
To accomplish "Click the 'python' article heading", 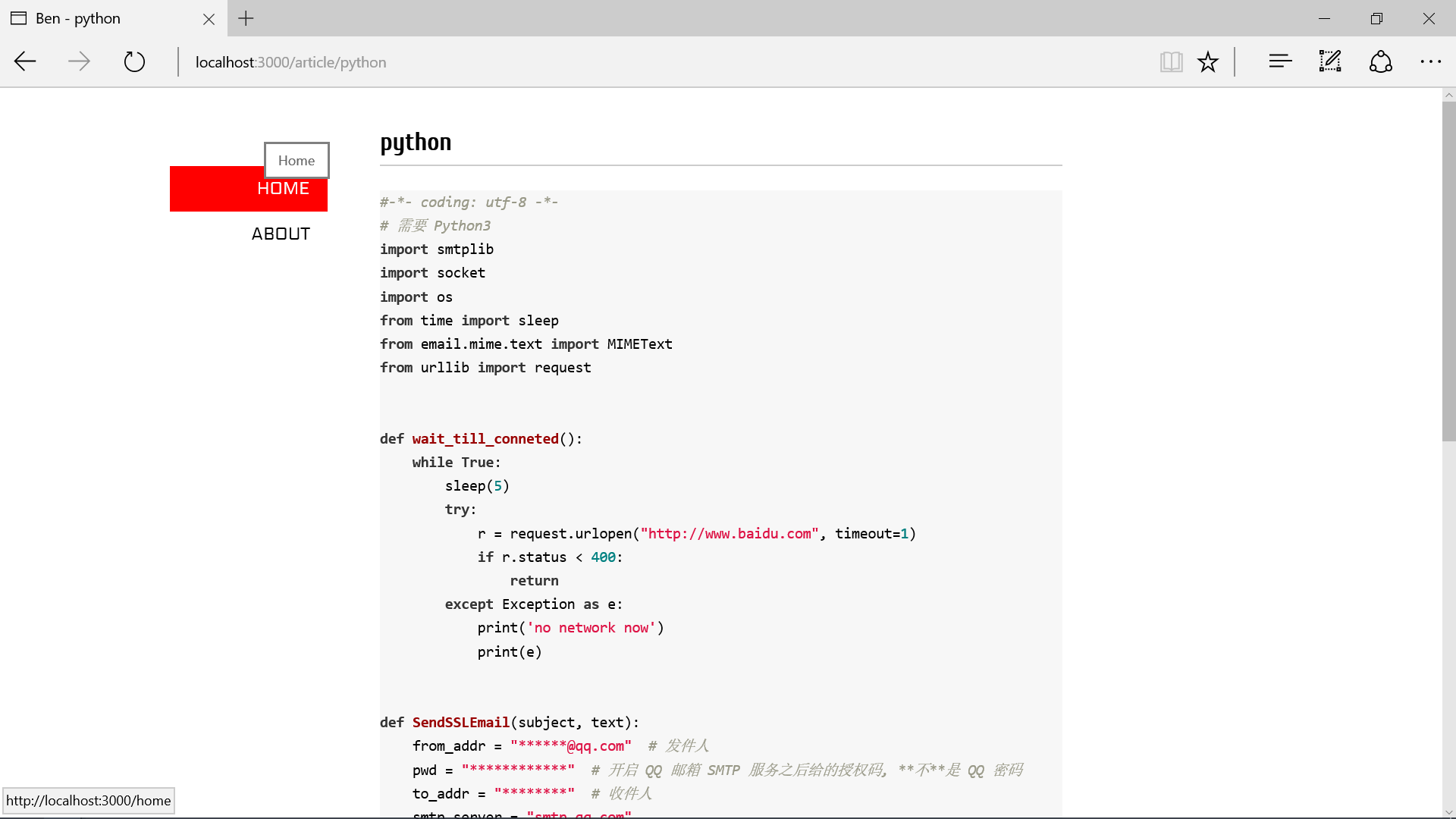I will 416,143.
